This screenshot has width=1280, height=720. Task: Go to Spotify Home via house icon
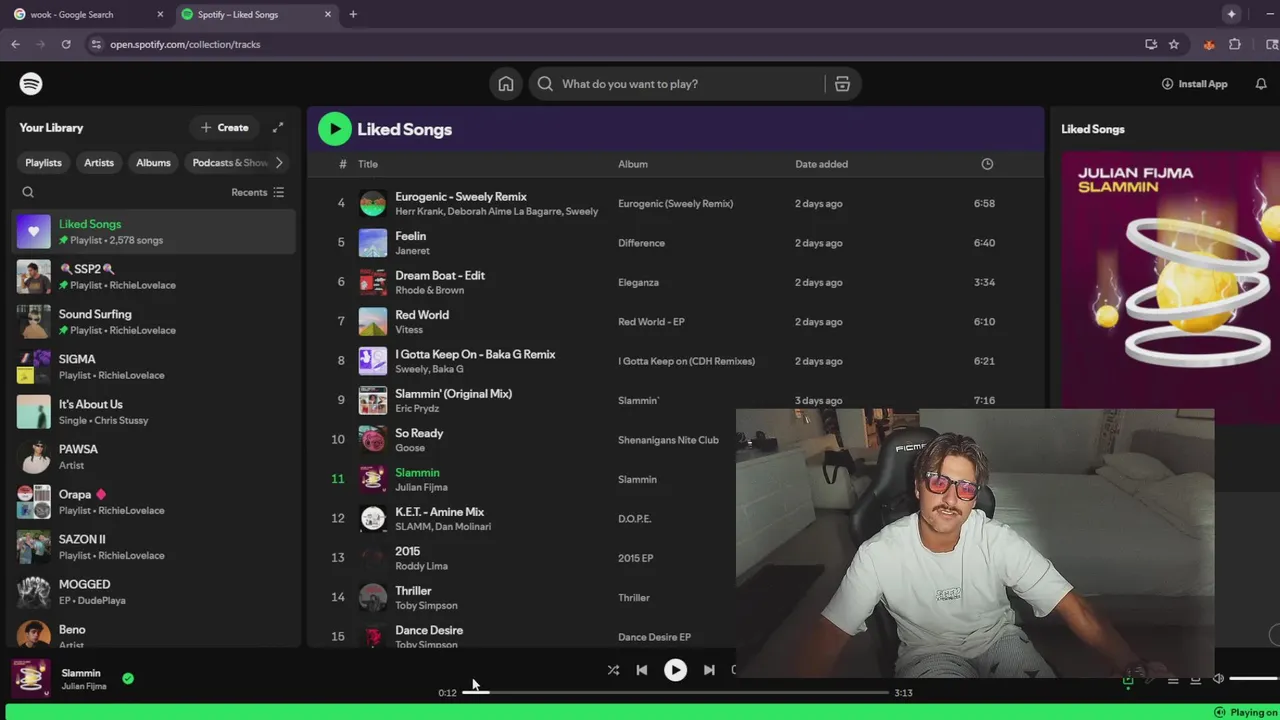(x=506, y=84)
